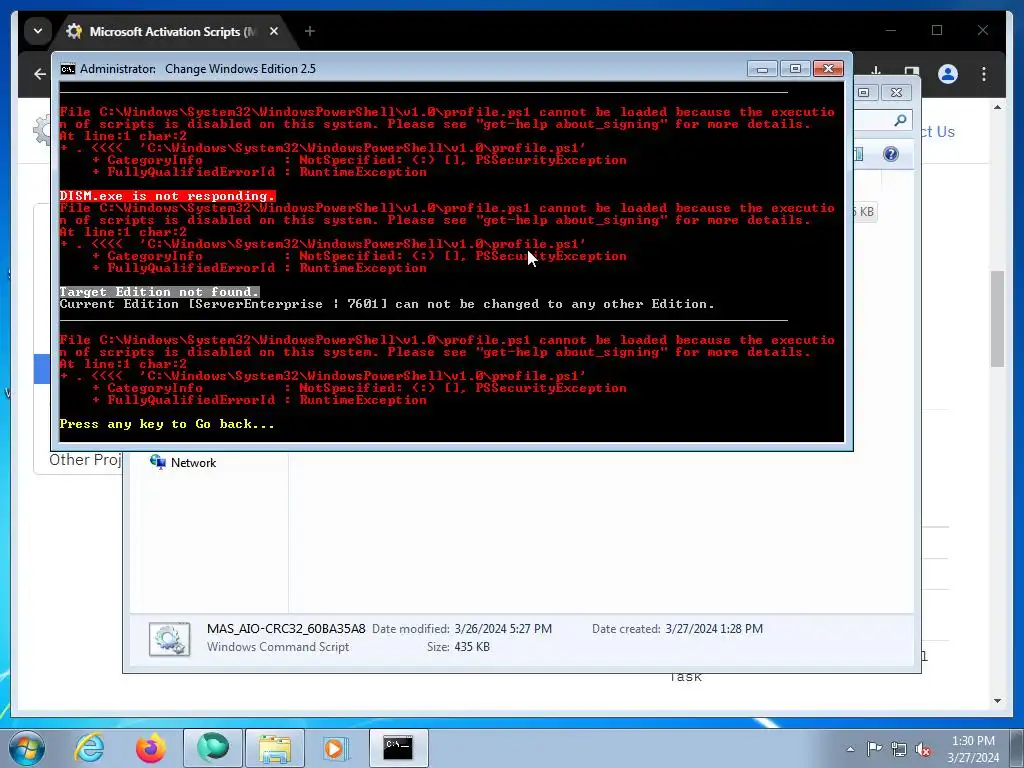The width and height of the screenshot is (1024, 768).
Task: Show hidden system tray icons
Action: coord(850,749)
